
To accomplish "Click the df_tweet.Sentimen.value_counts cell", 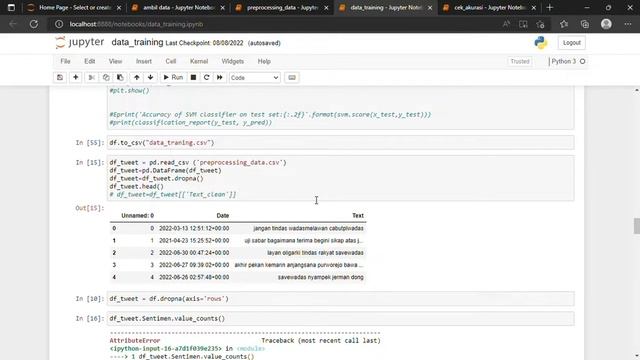I will point(340,318).
